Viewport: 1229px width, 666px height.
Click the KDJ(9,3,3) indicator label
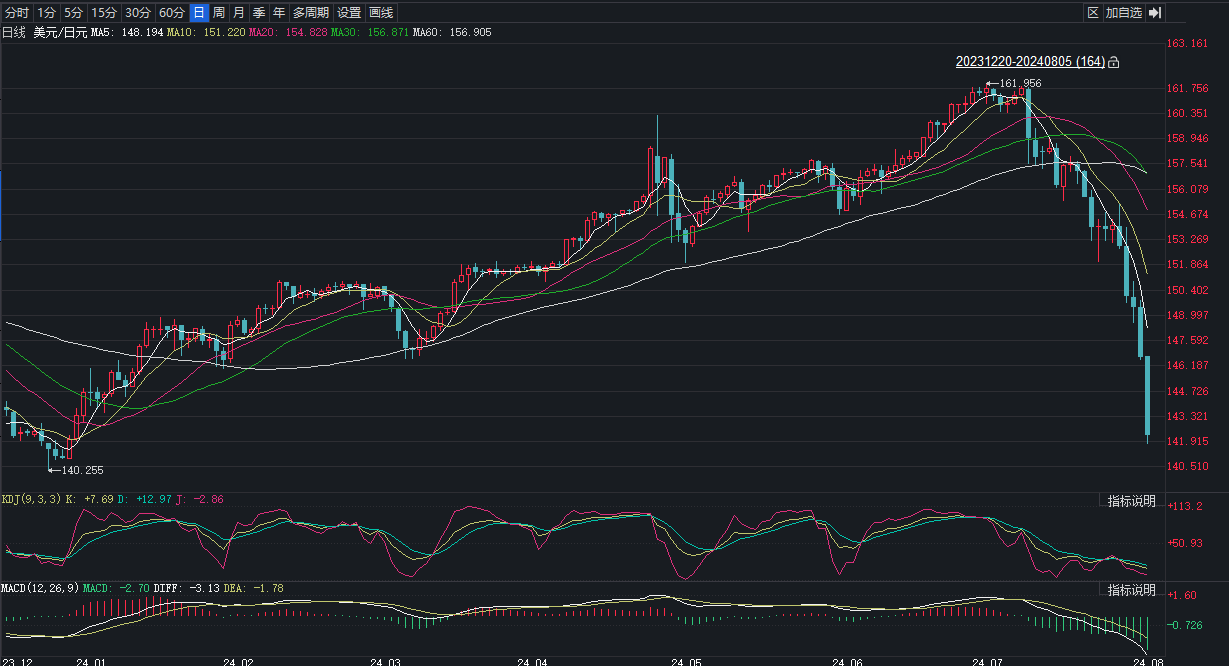point(31,499)
